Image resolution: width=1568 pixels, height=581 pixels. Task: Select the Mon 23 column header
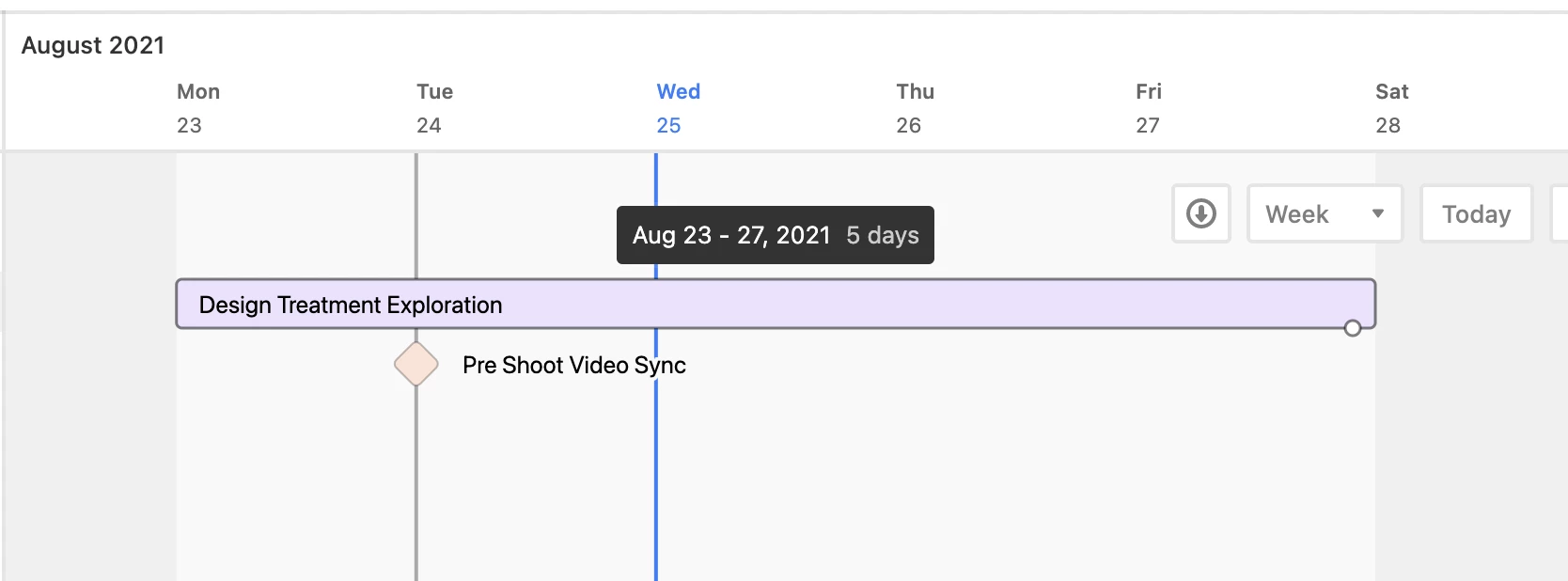(x=198, y=108)
